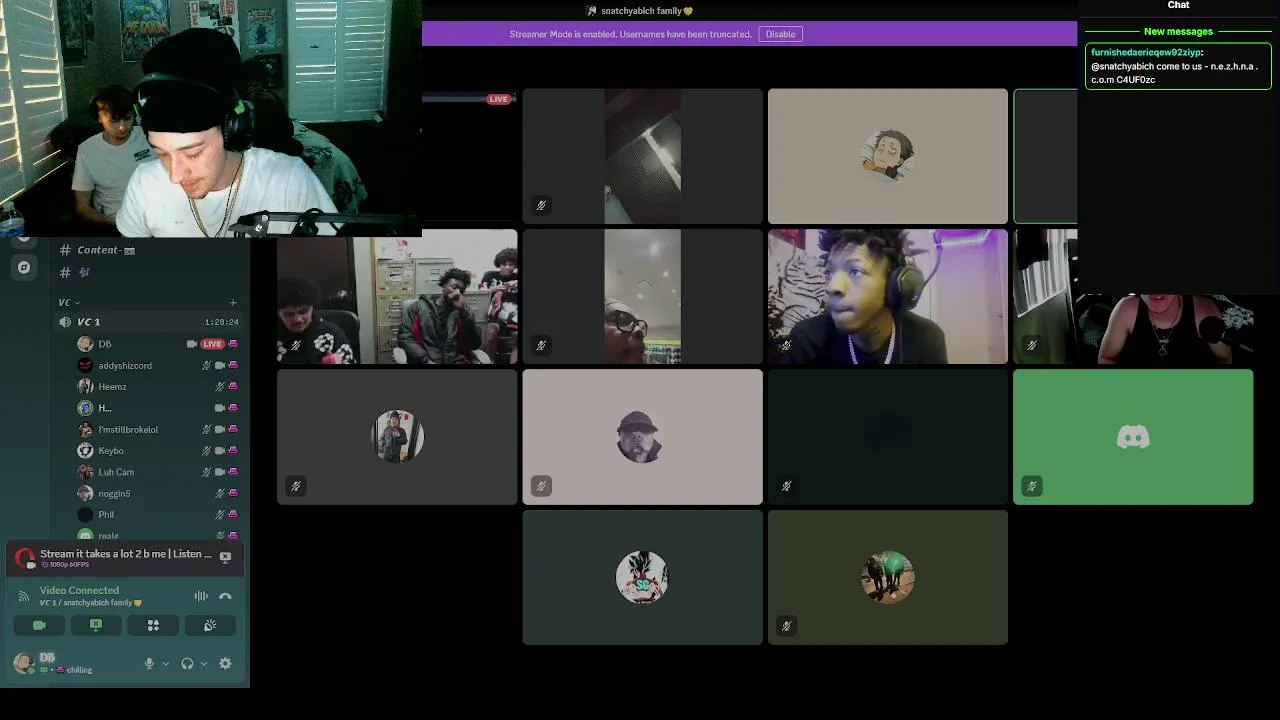The height and width of the screenshot is (720, 1280).
Task: Toggle noise suppression waveform icon
Action: pyautogui.click(x=201, y=596)
